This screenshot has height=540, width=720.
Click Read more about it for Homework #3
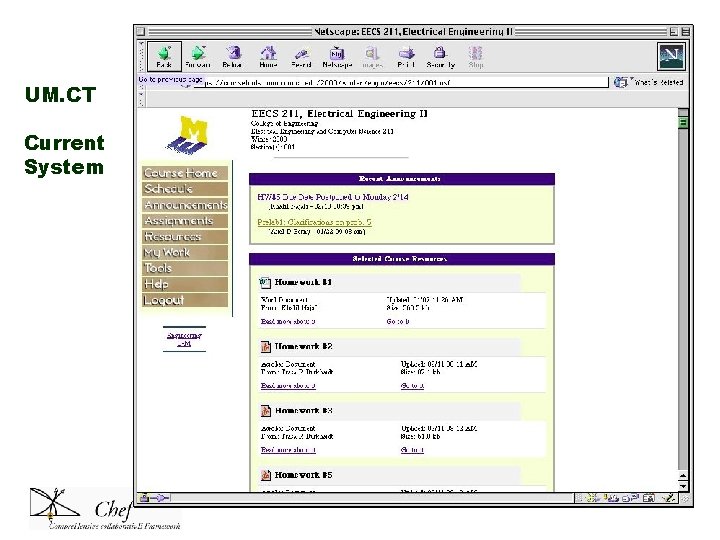[288, 450]
